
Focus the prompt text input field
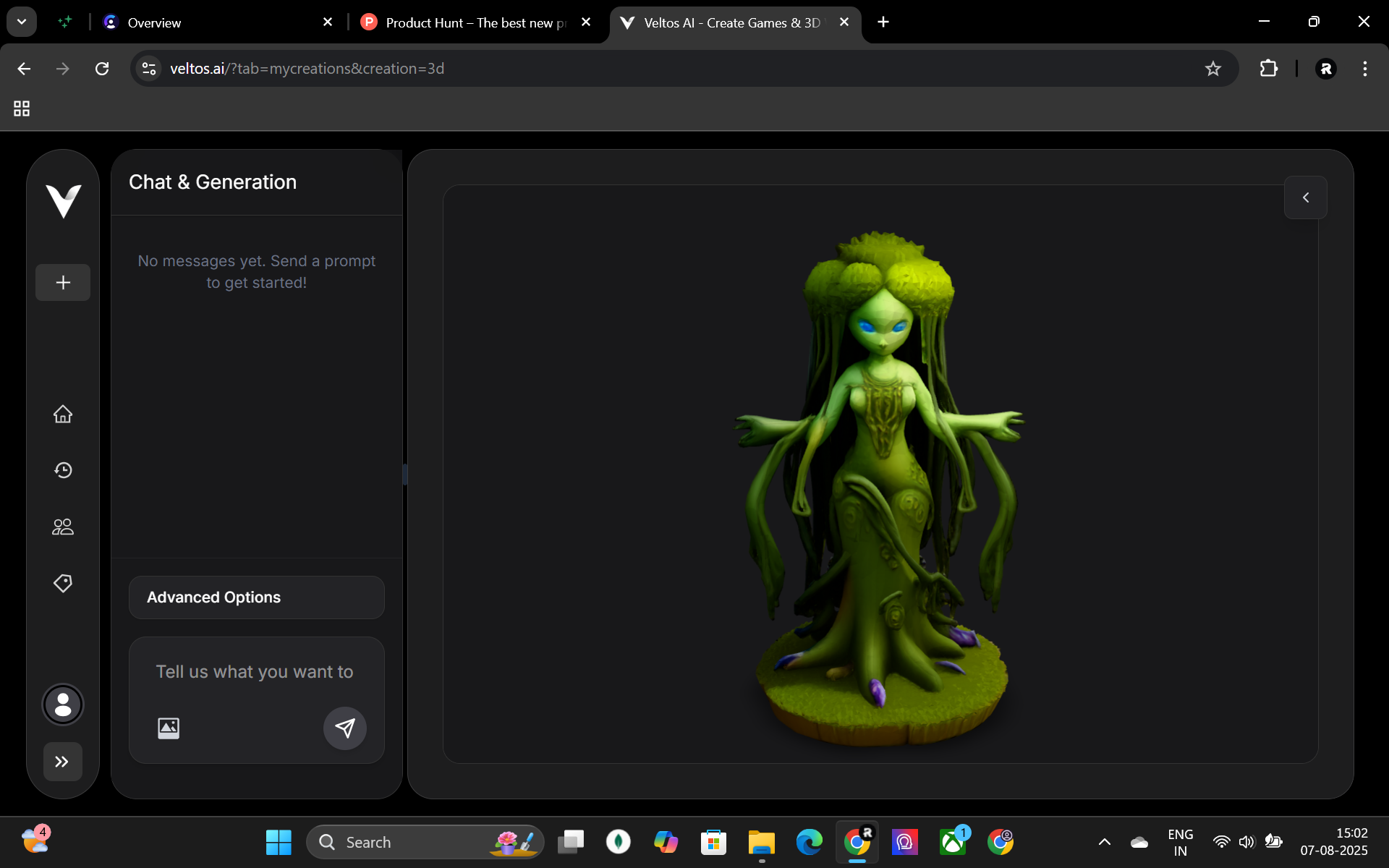(x=255, y=672)
